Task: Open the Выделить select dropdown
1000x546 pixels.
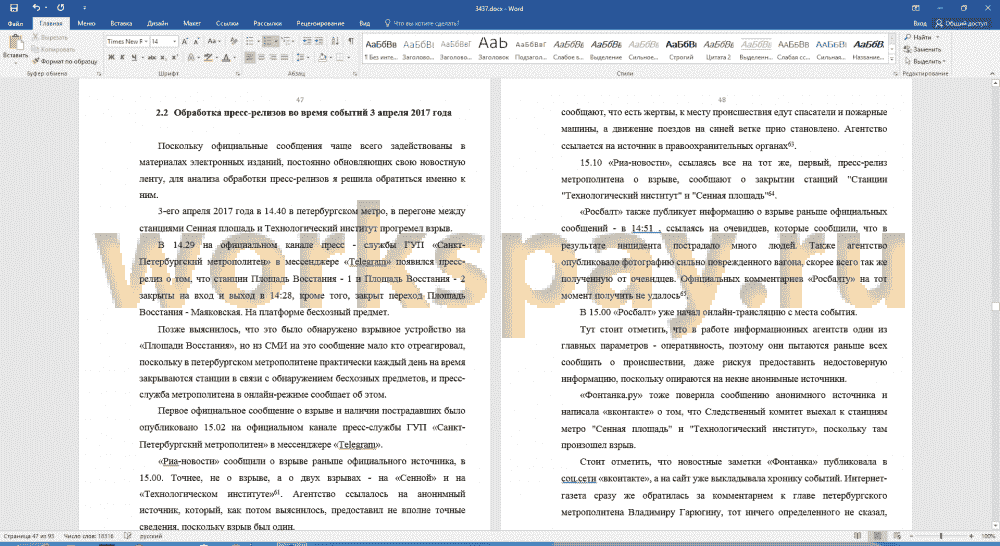Action: tap(925, 61)
